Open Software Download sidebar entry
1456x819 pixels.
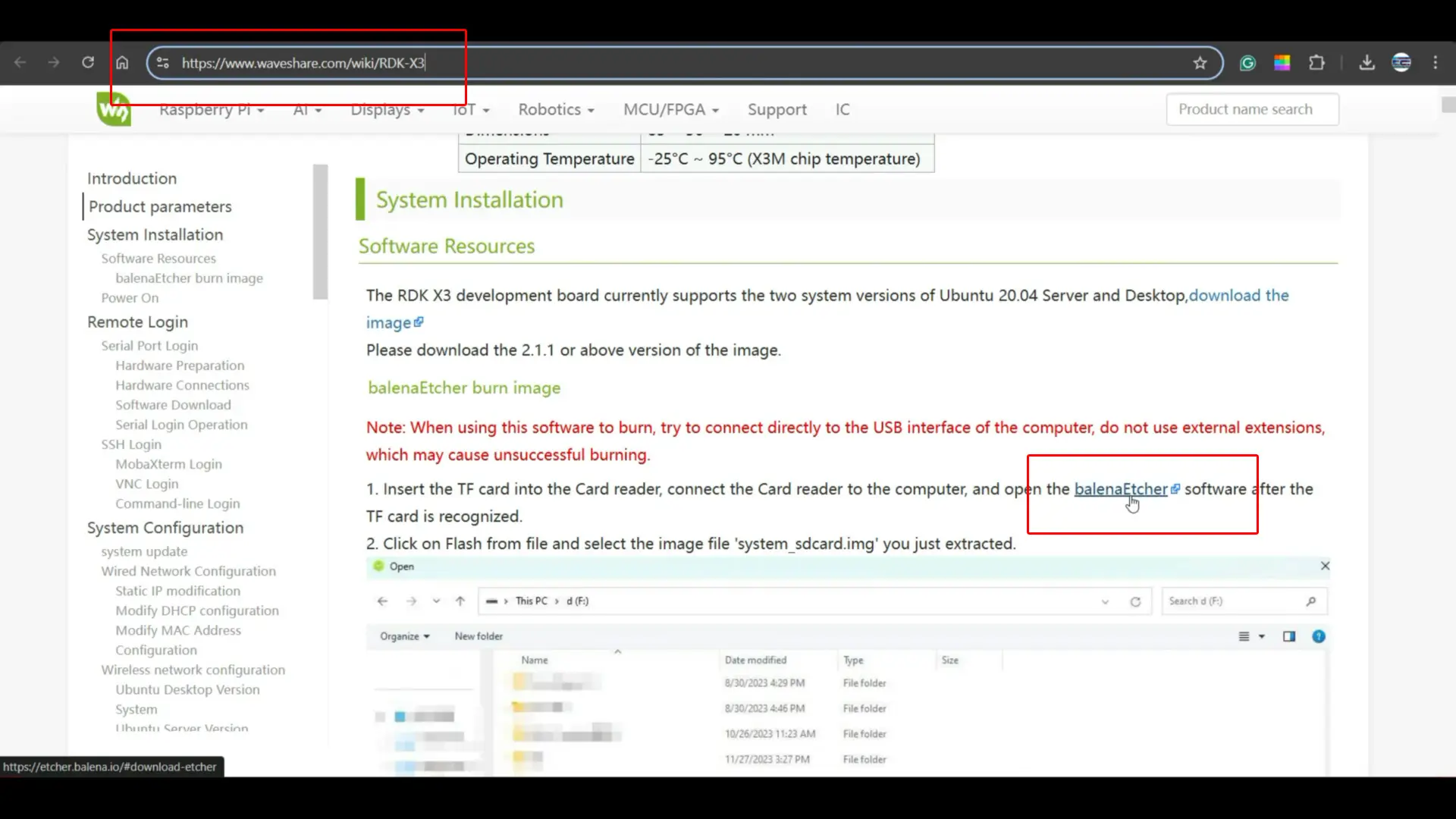click(173, 405)
